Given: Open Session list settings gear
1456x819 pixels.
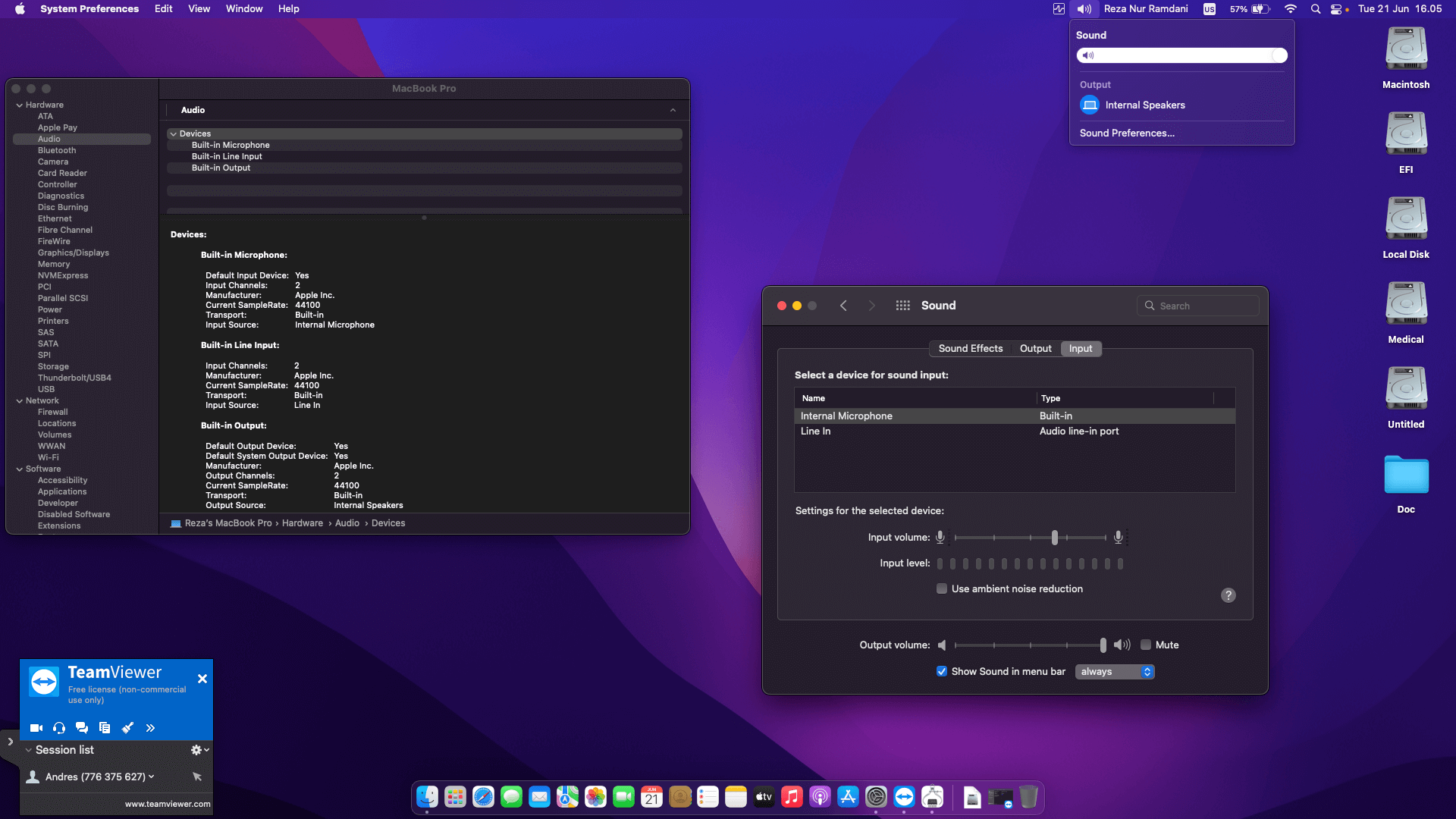Looking at the screenshot, I should [x=196, y=749].
